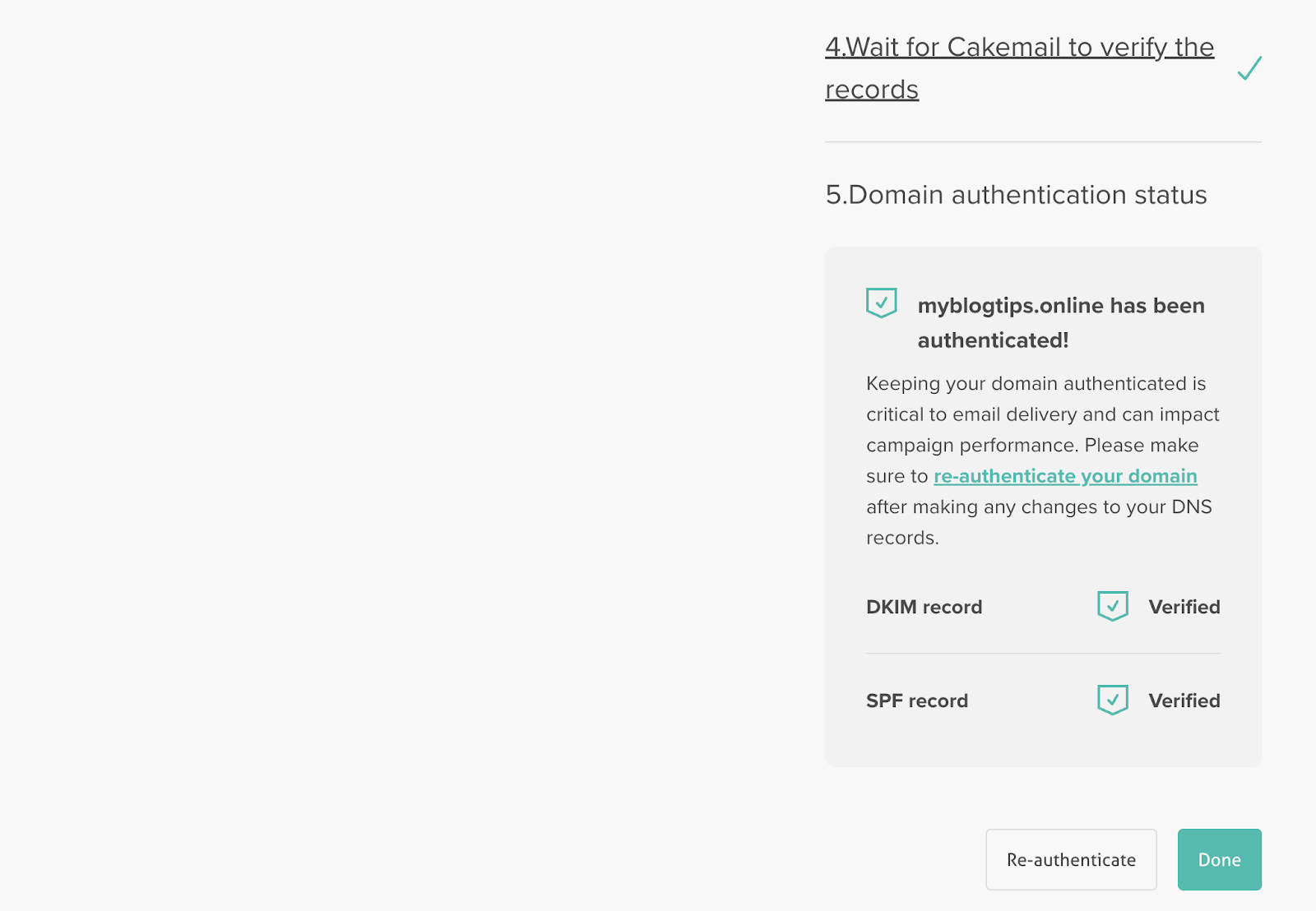
Task: Click the paragraph starting with Keeping your domain
Action: point(1036,384)
